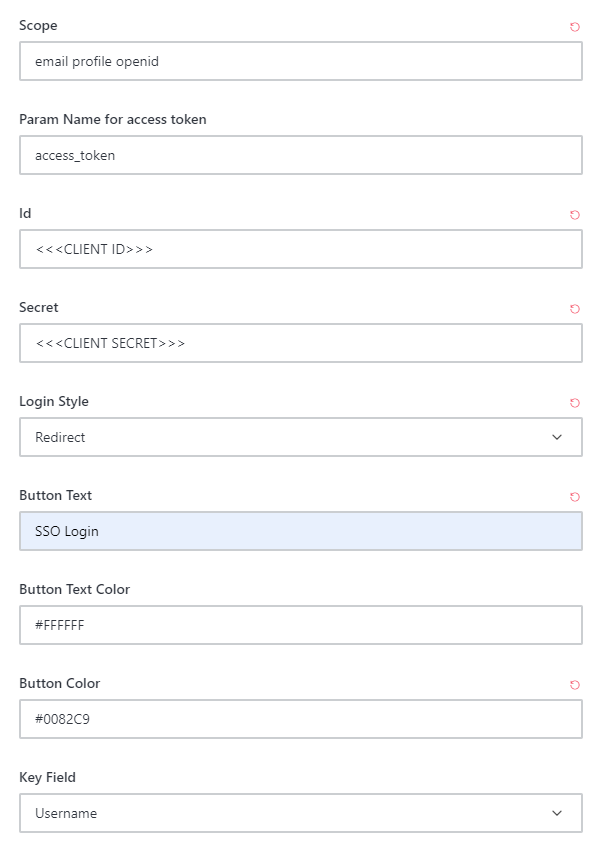Click the Param Name for access token label
Image resolution: width=601 pixels, height=848 pixels.
click(x=113, y=119)
